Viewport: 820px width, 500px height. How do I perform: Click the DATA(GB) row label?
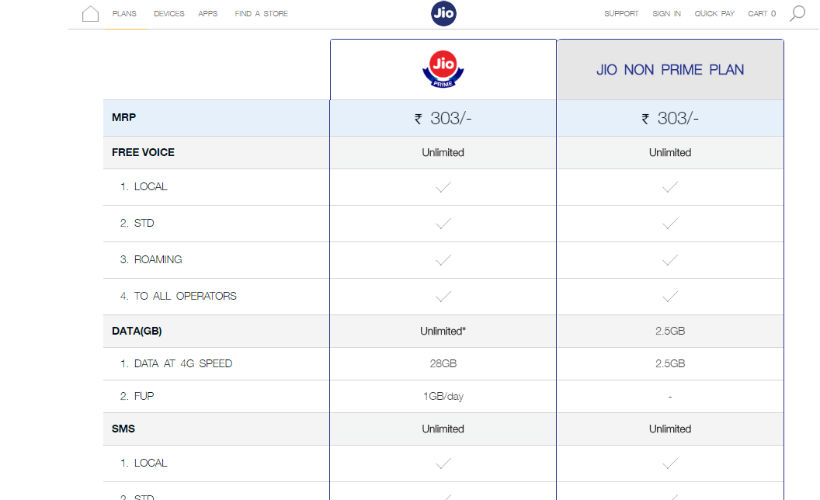pyautogui.click(x=136, y=331)
